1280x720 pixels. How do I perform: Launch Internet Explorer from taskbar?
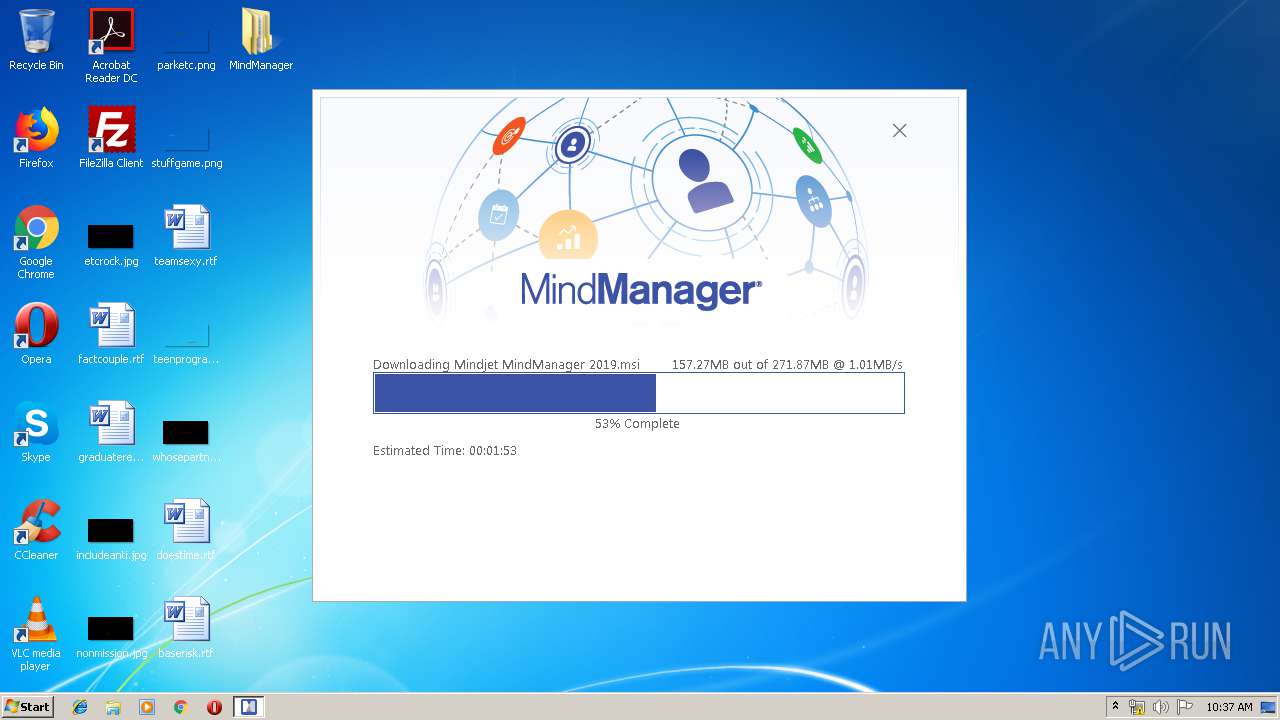coord(80,707)
